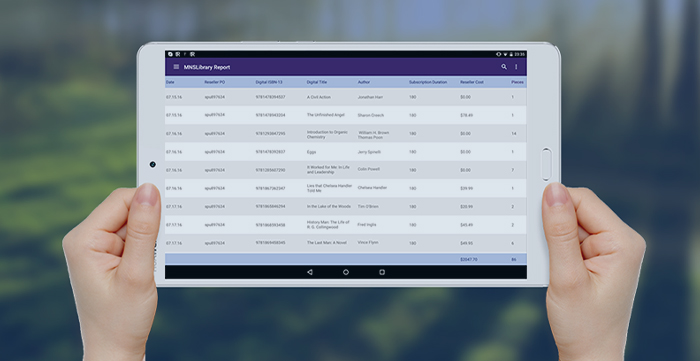Select the title The Last Man: A Novel

point(326,243)
